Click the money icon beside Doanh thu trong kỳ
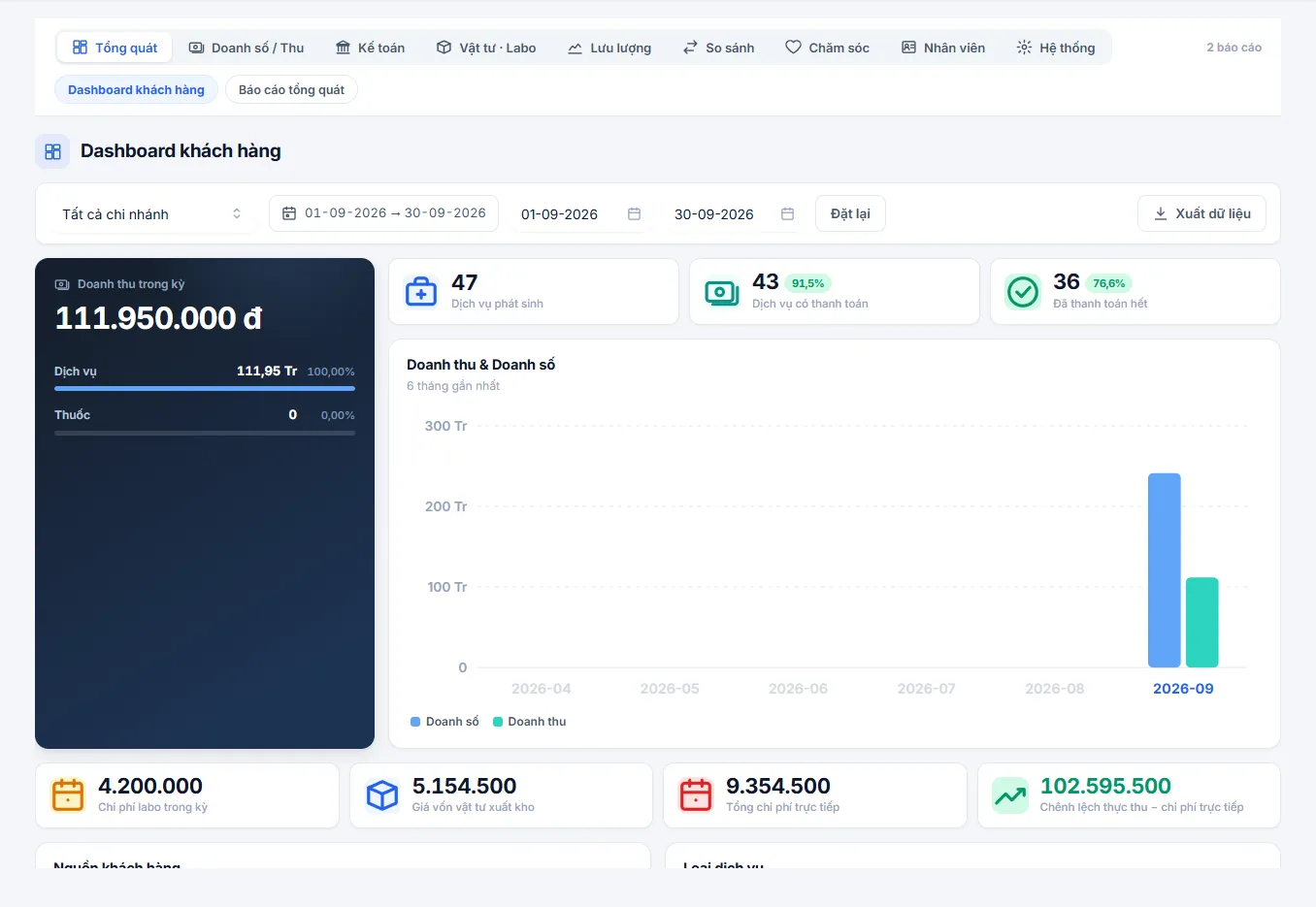 click(x=62, y=284)
